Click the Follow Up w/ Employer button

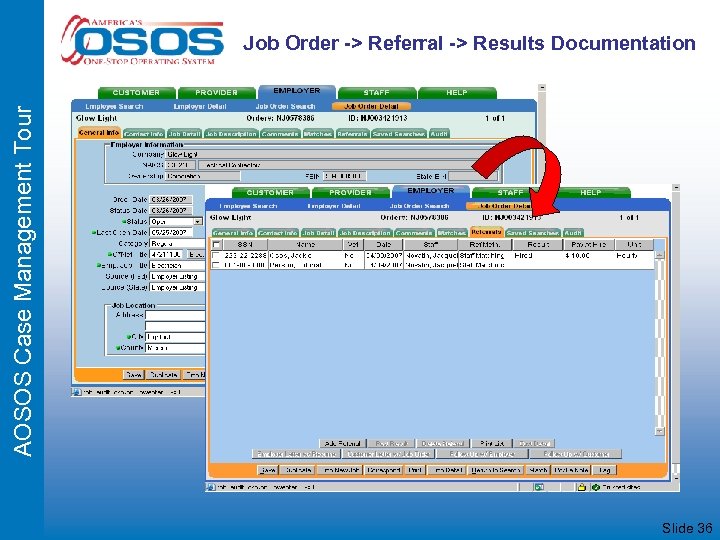pyautogui.click(x=482, y=454)
